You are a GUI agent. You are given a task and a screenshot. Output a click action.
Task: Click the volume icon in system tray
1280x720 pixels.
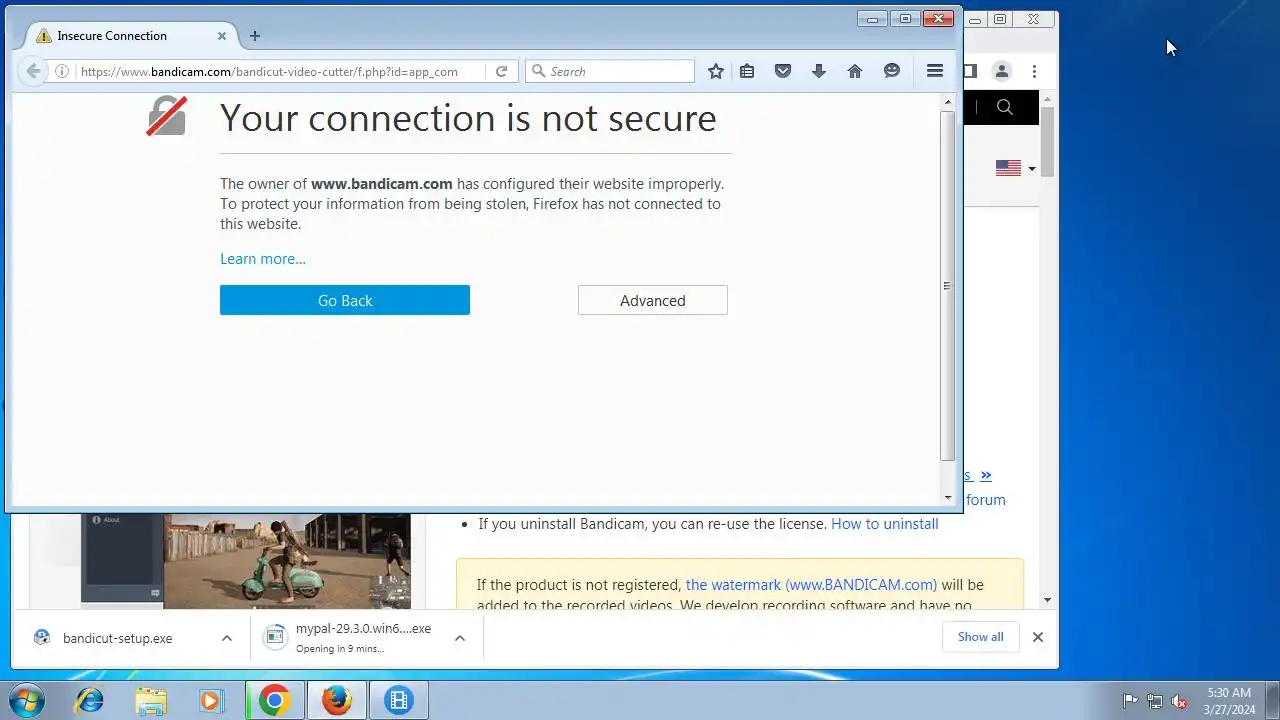(x=1180, y=701)
